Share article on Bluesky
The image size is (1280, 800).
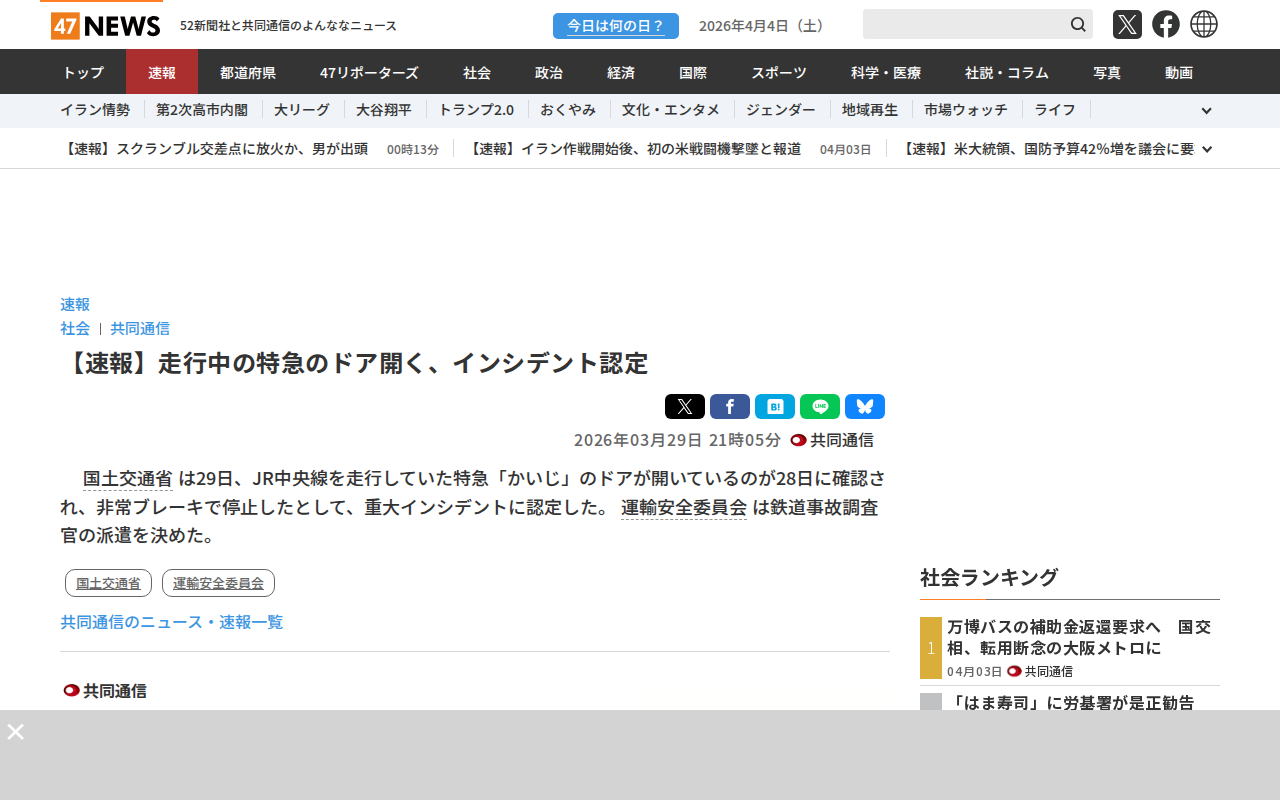point(865,407)
